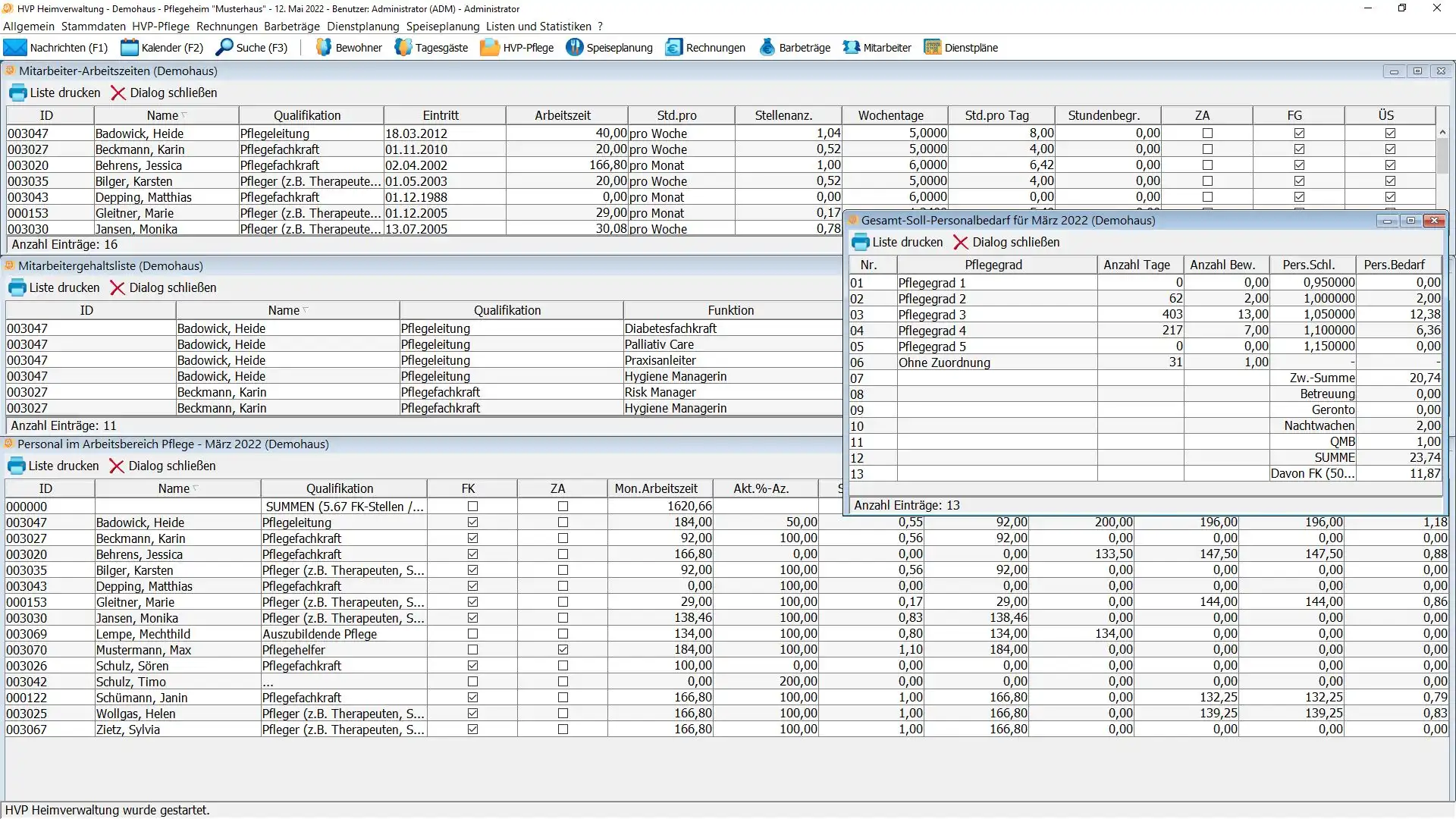Uncheck FK checkbox for Beckmann, Karin
This screenshot has width=1456, height=819.
coord(473,538)
